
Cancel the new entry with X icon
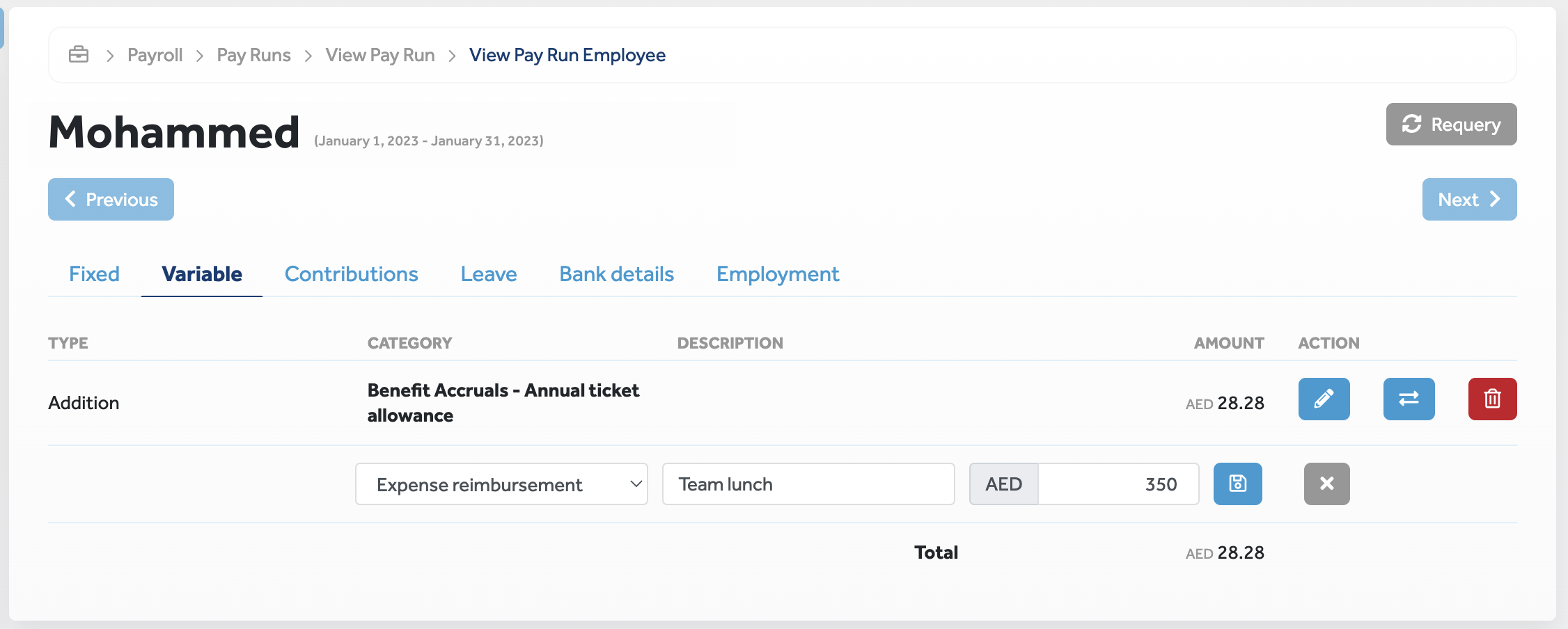click(x=1326, y=484)
